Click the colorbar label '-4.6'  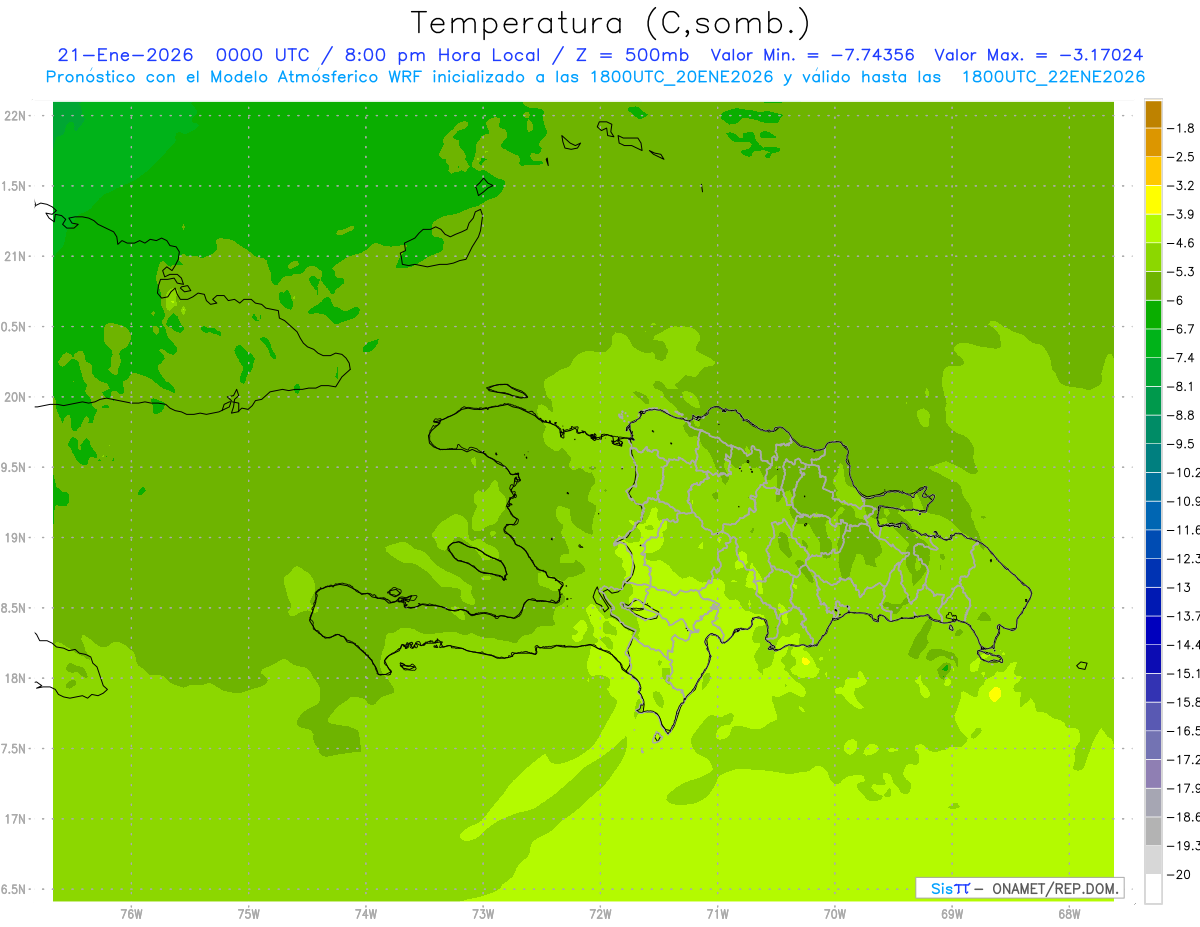[x=1183, y=243]
